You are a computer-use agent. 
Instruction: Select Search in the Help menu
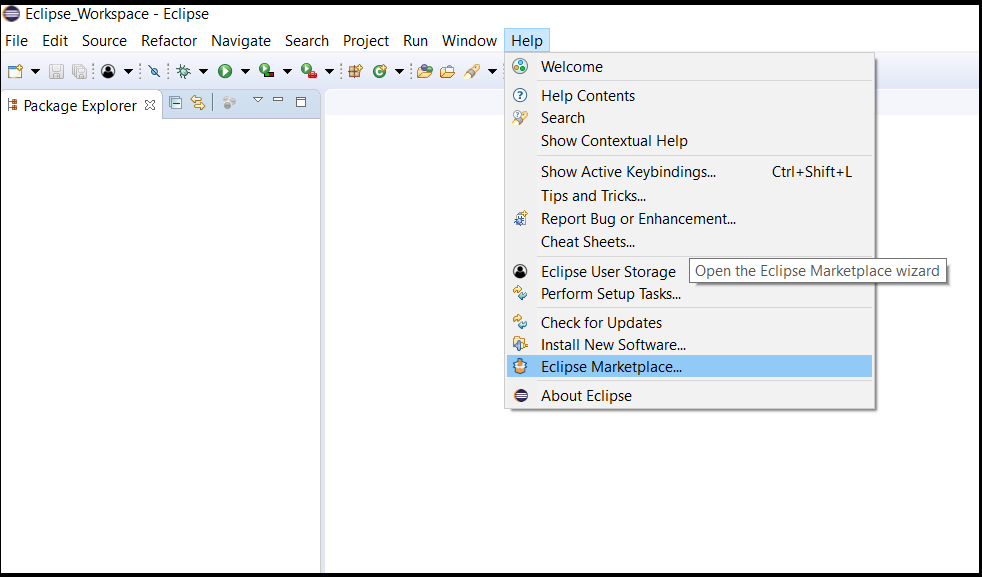pos(689,118)
